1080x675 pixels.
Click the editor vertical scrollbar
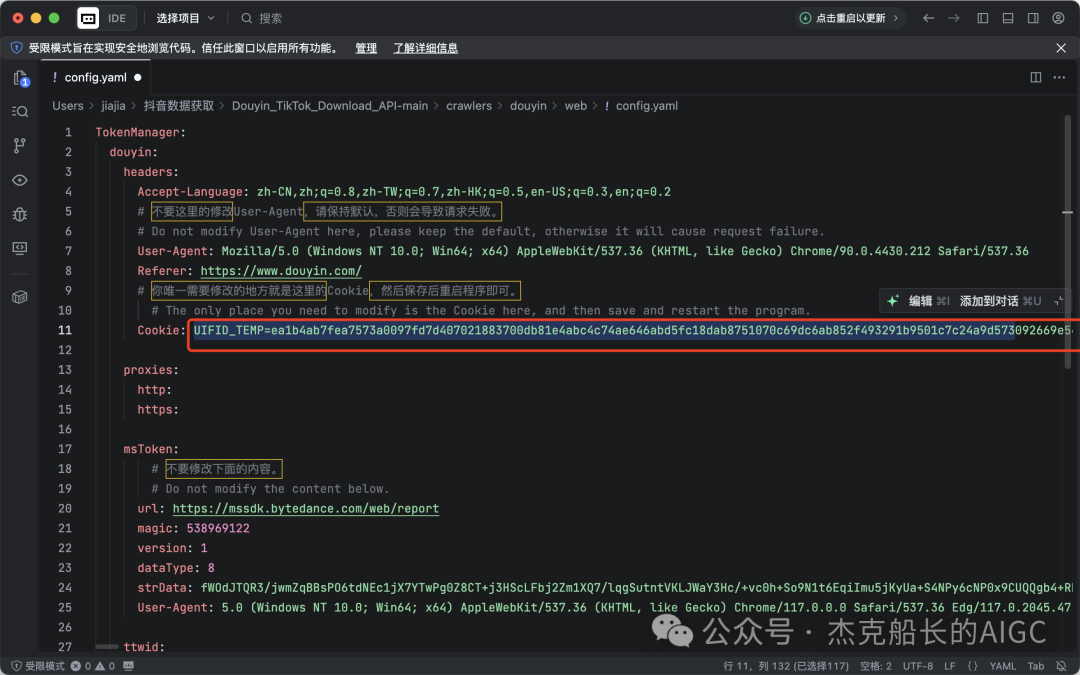[1068, 241]
